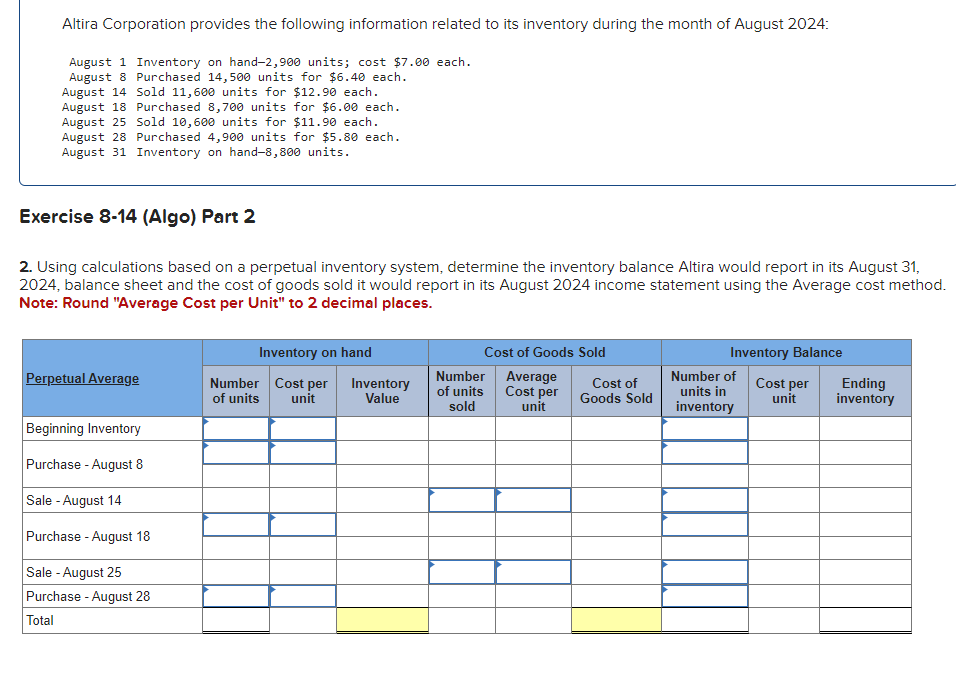Click Beginning Inventory number of units field
Screen dimensions: 956x691
[236, 428]
